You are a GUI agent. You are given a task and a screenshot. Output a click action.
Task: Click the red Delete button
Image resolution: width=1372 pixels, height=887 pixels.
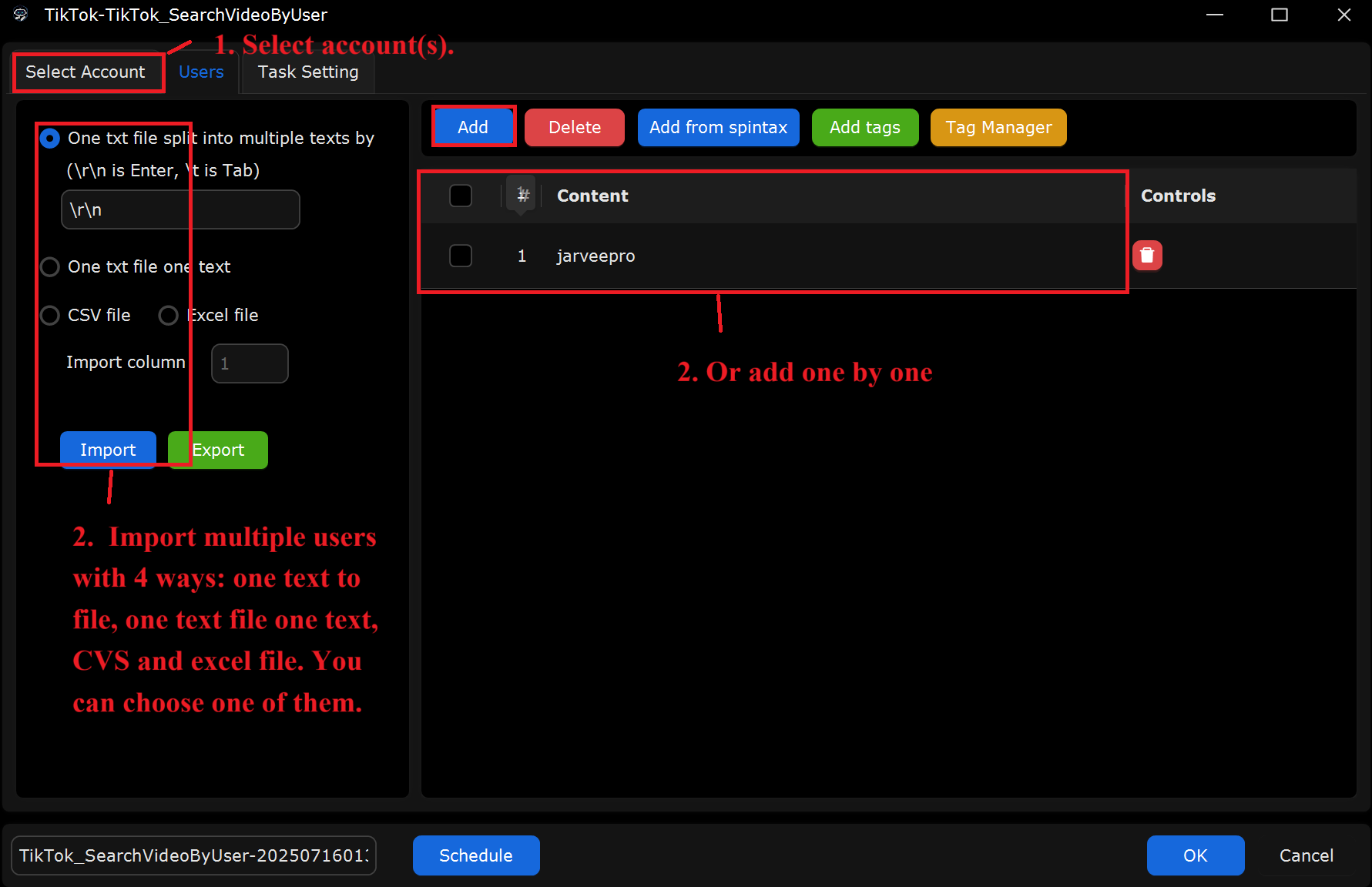[x=575, y=127]
